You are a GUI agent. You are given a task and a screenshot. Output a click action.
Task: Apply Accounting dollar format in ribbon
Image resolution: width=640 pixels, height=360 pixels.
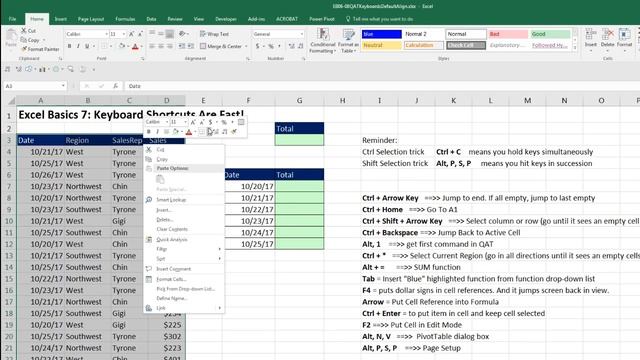coord(258,47)
